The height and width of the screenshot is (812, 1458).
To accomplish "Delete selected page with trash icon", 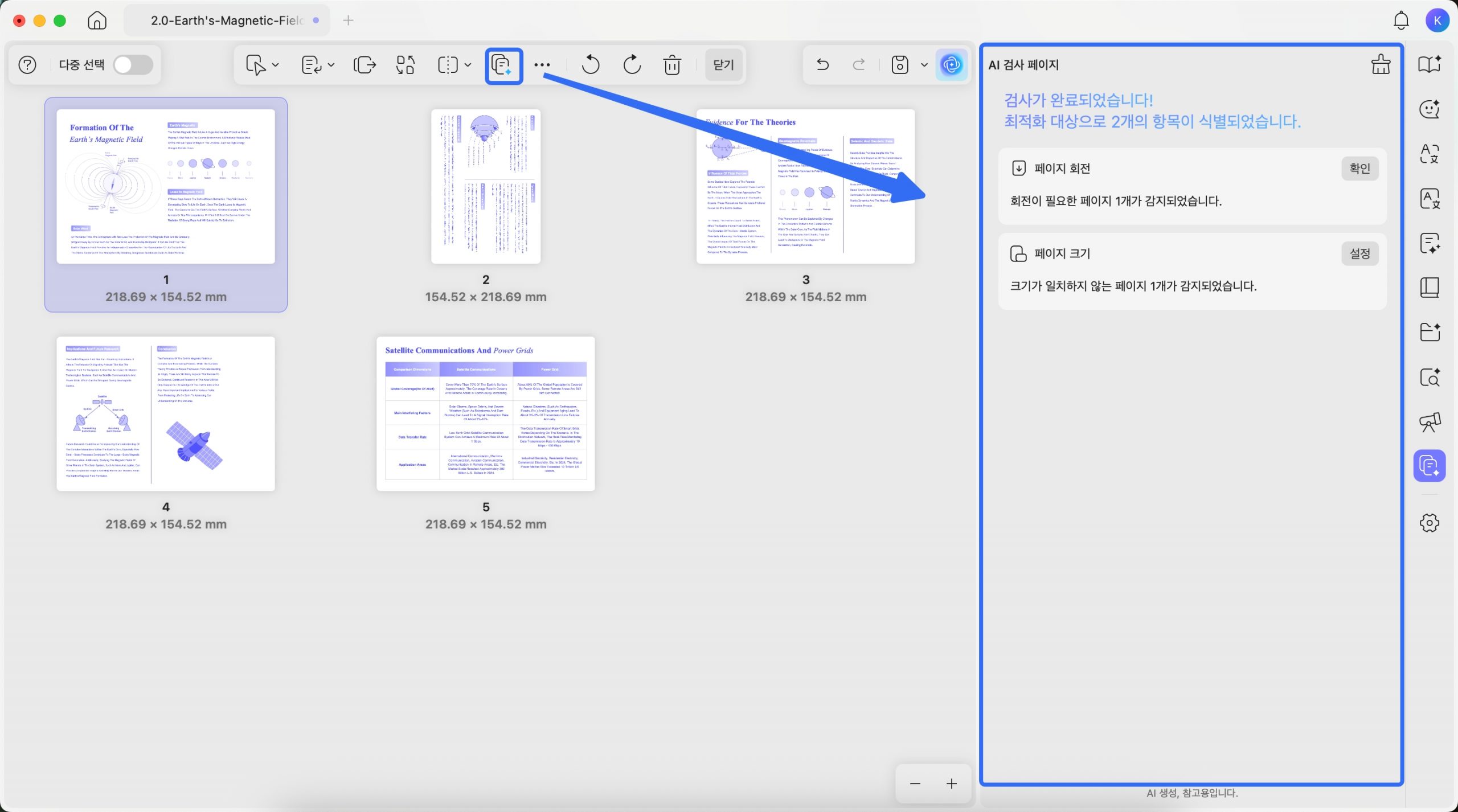I will [x=672, y=65].
